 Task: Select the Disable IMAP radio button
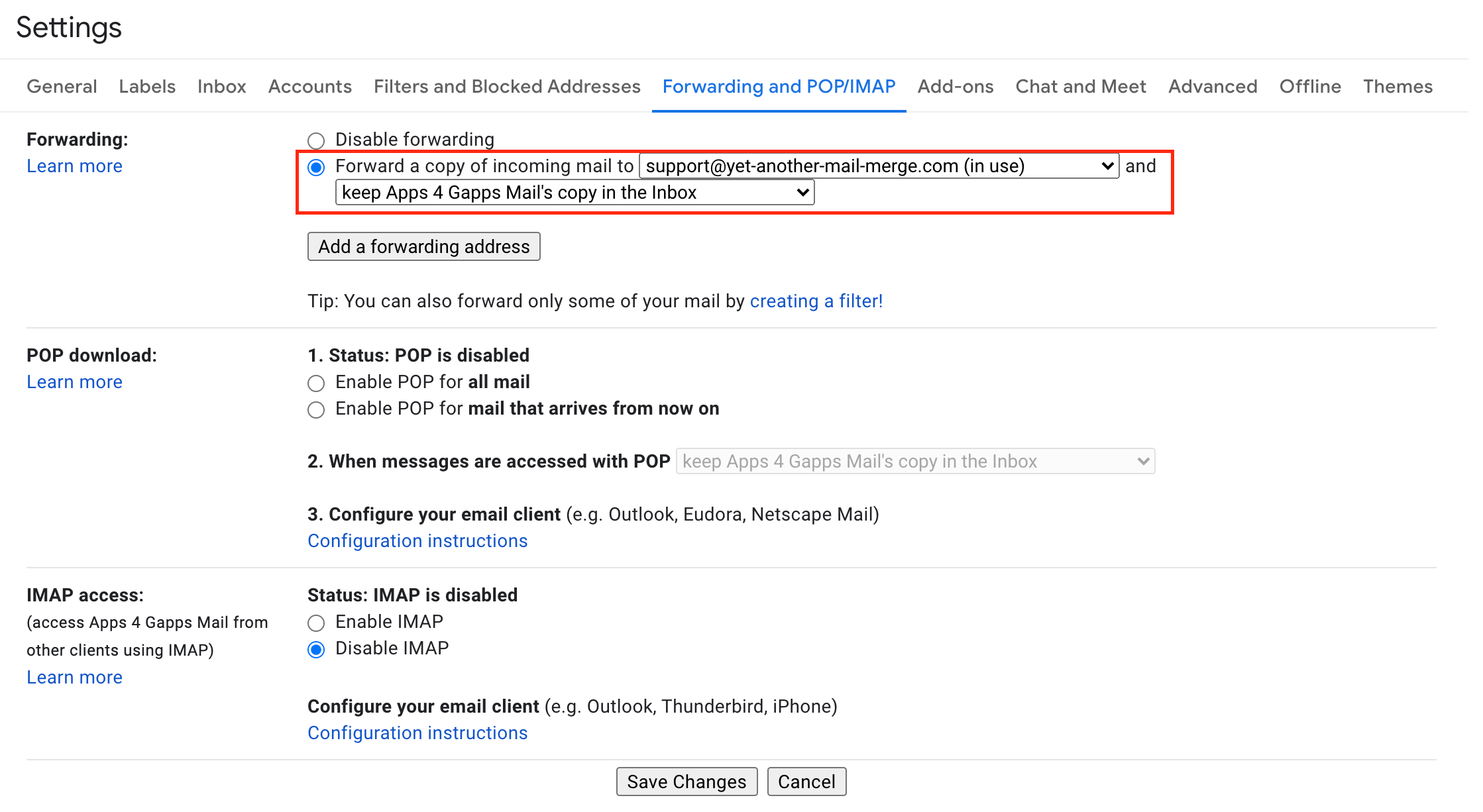click(316, 649)
